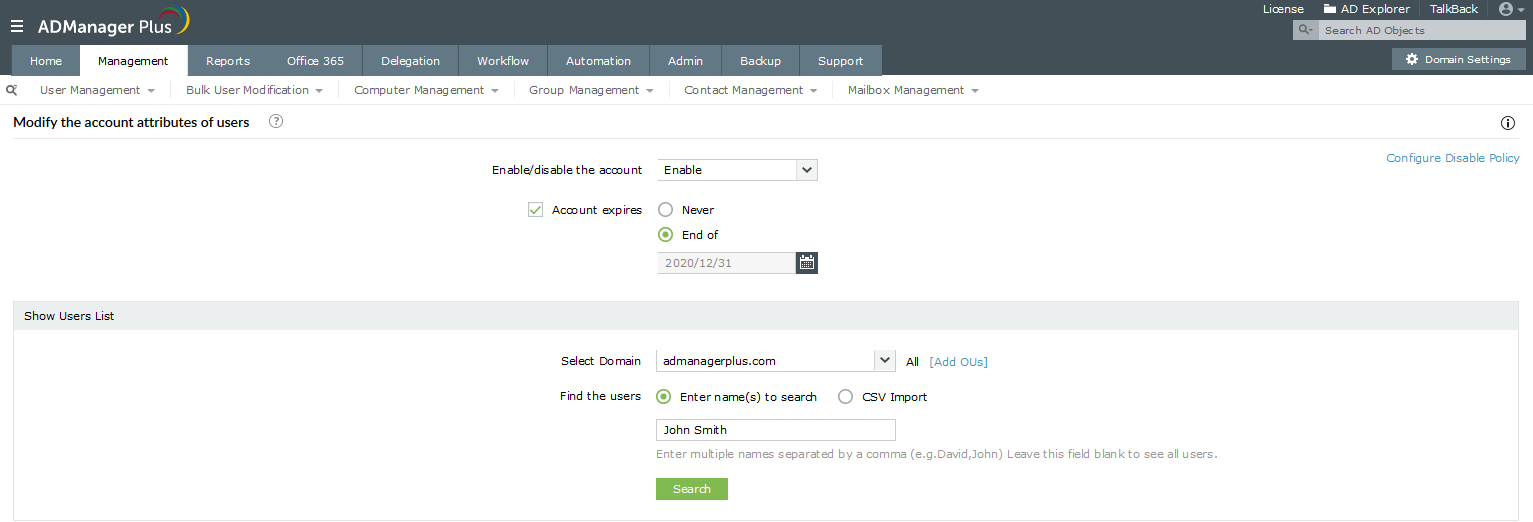Expand the User Management menu
1533x522 pixels.
point(97,90)
